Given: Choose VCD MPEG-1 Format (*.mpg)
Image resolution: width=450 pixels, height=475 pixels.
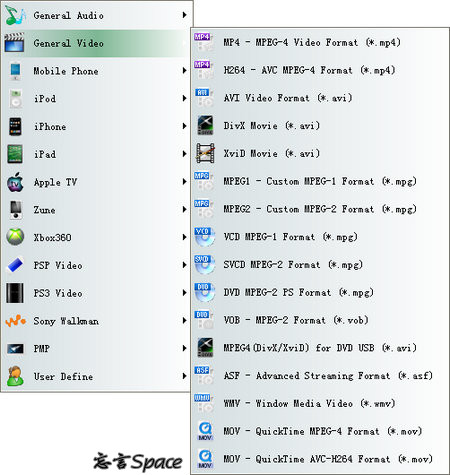Looking at the screenshot, I should [320, 237].
